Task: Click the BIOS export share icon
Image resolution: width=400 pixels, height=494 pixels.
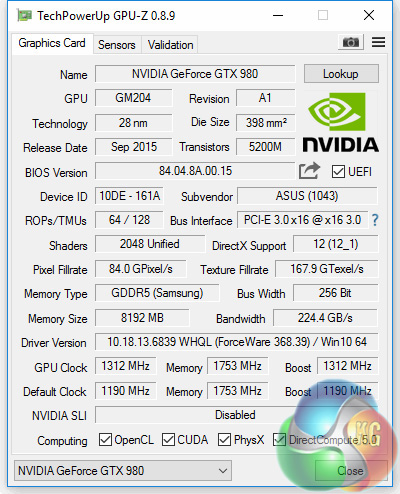Action: coord(309,171)
